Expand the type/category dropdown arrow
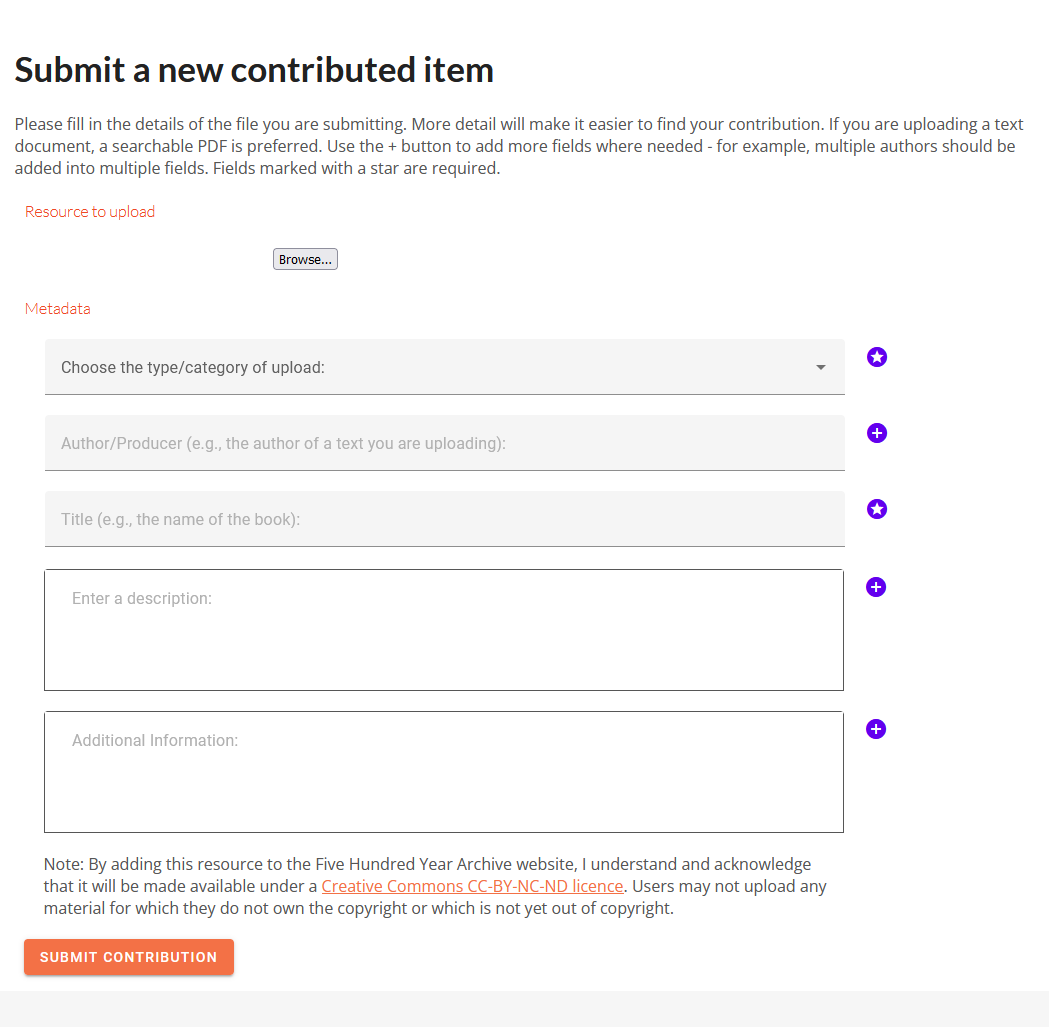 pyautogui.click(x=821, y=367)
